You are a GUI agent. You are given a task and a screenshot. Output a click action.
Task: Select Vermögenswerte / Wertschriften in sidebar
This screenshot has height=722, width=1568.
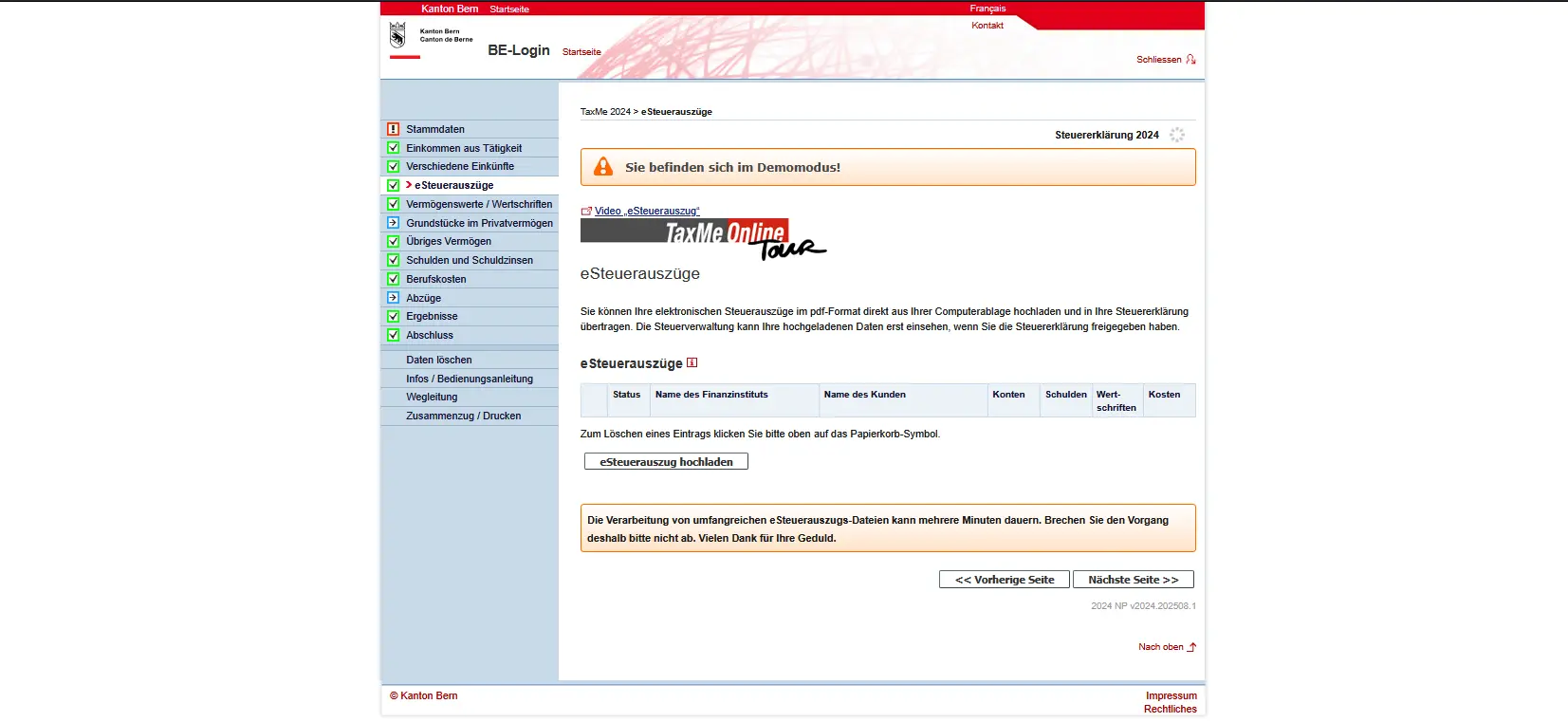(479, 204)
